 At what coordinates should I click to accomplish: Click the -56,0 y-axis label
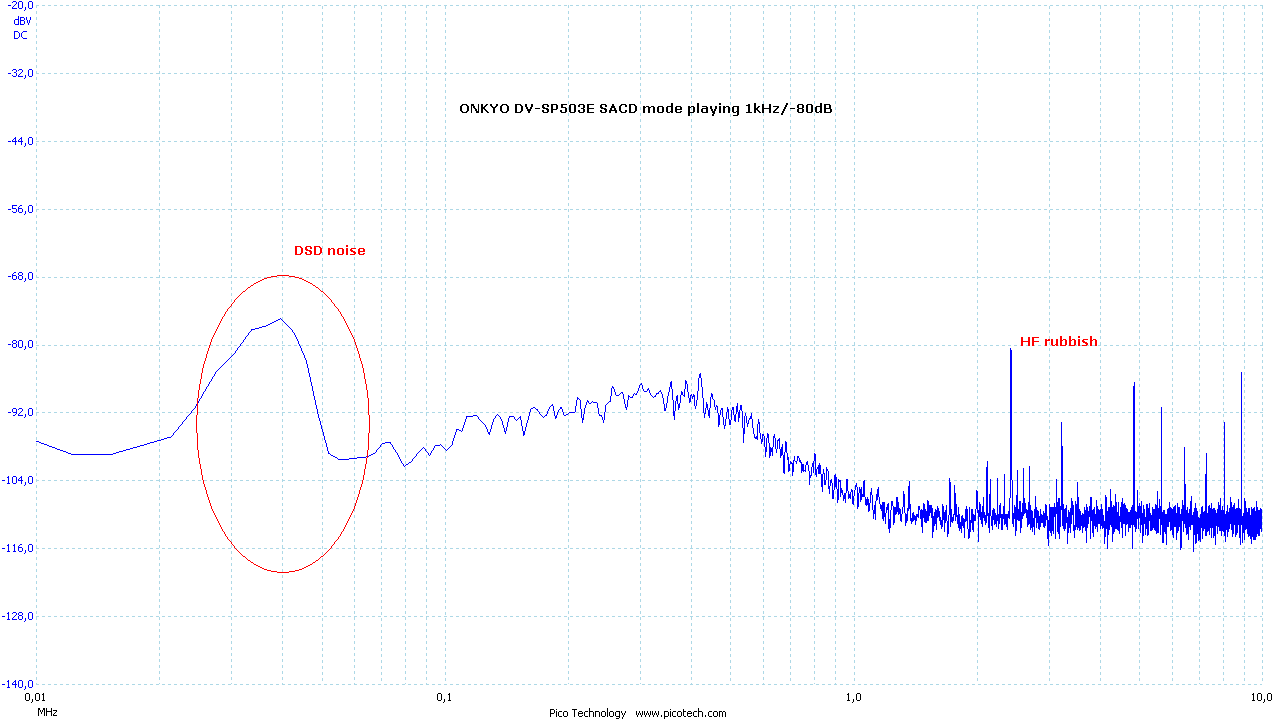(x=20, y=209)
